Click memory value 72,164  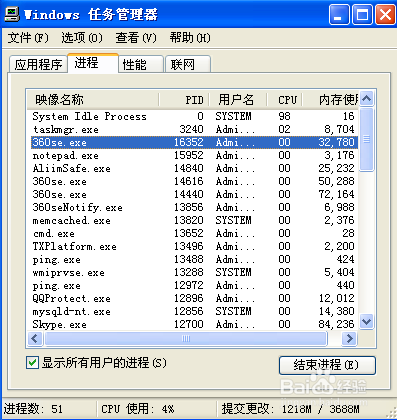[x=336, y=194]
